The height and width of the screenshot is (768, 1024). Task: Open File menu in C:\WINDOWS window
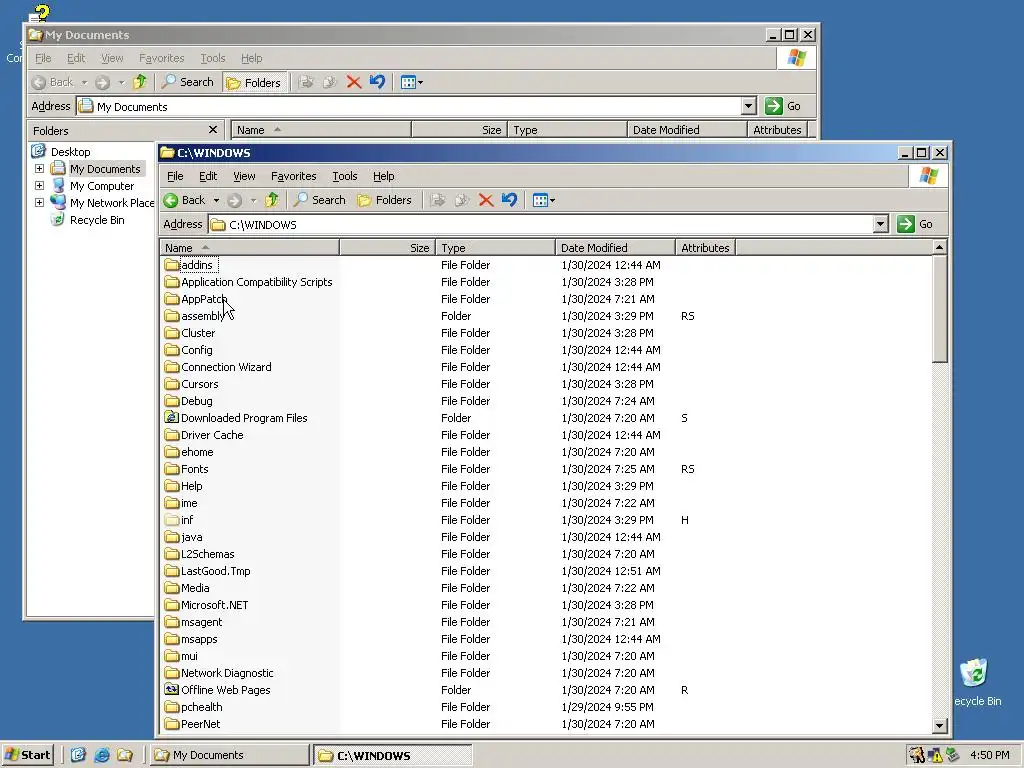pos(175,176)
